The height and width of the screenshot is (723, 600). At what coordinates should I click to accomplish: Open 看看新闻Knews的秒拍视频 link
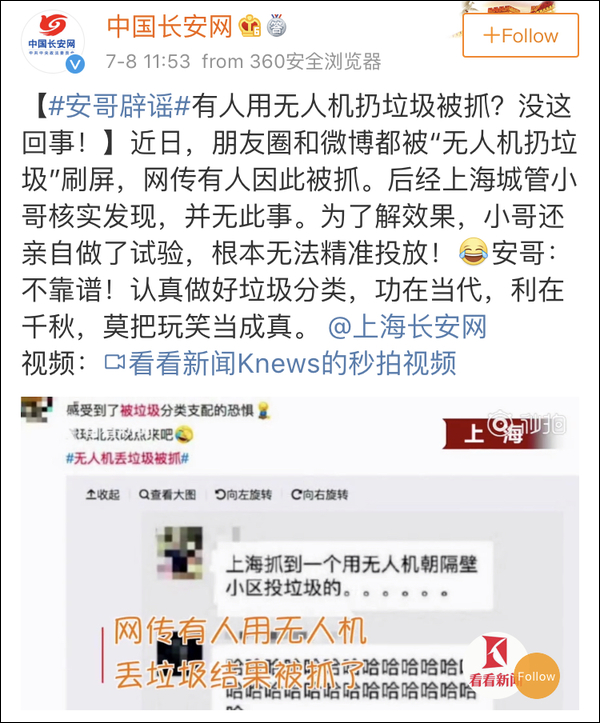(292, 363)
